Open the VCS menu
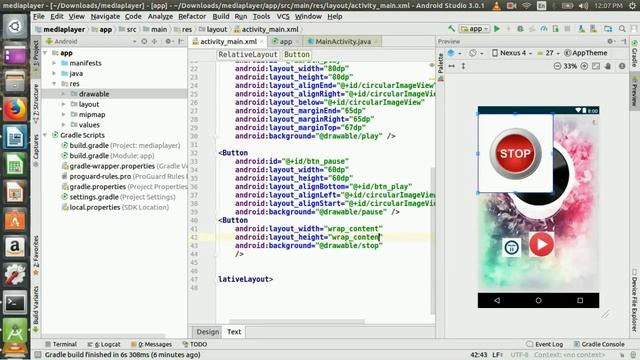The height and width of the screenshot is (360, 640). [x=283, y=16]
